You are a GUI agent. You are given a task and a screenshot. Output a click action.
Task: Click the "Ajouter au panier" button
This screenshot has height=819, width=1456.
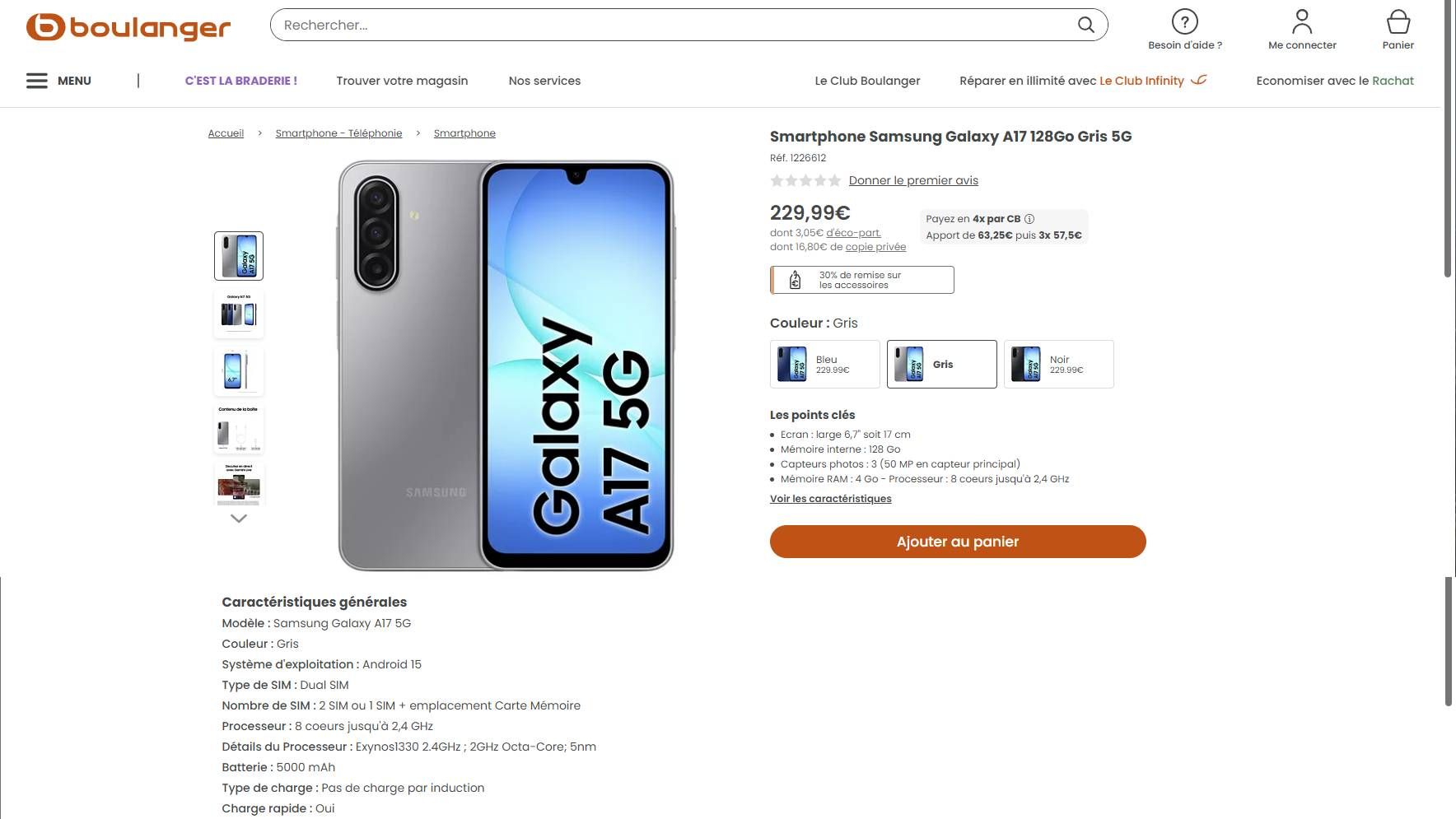pos(957,542)
